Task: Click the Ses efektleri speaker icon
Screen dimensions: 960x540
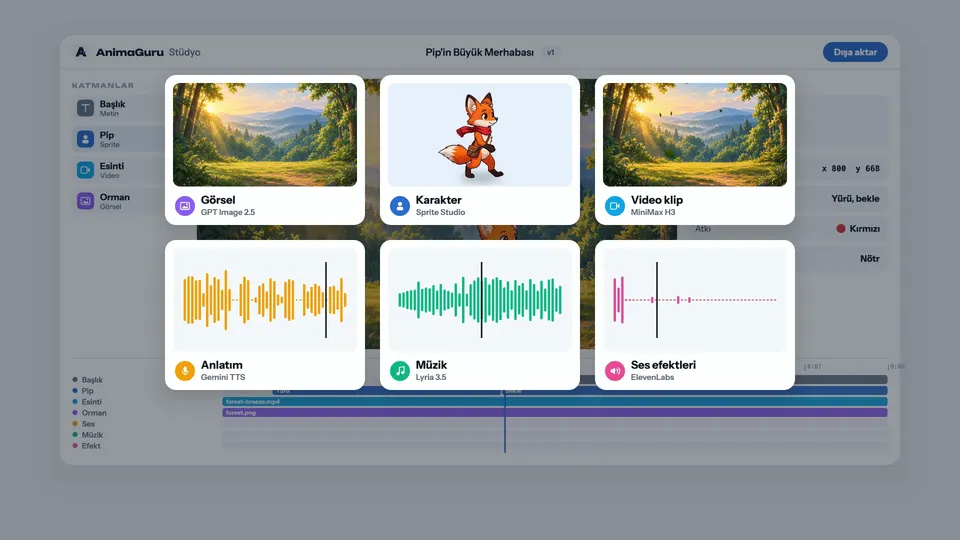Action: 615,370
